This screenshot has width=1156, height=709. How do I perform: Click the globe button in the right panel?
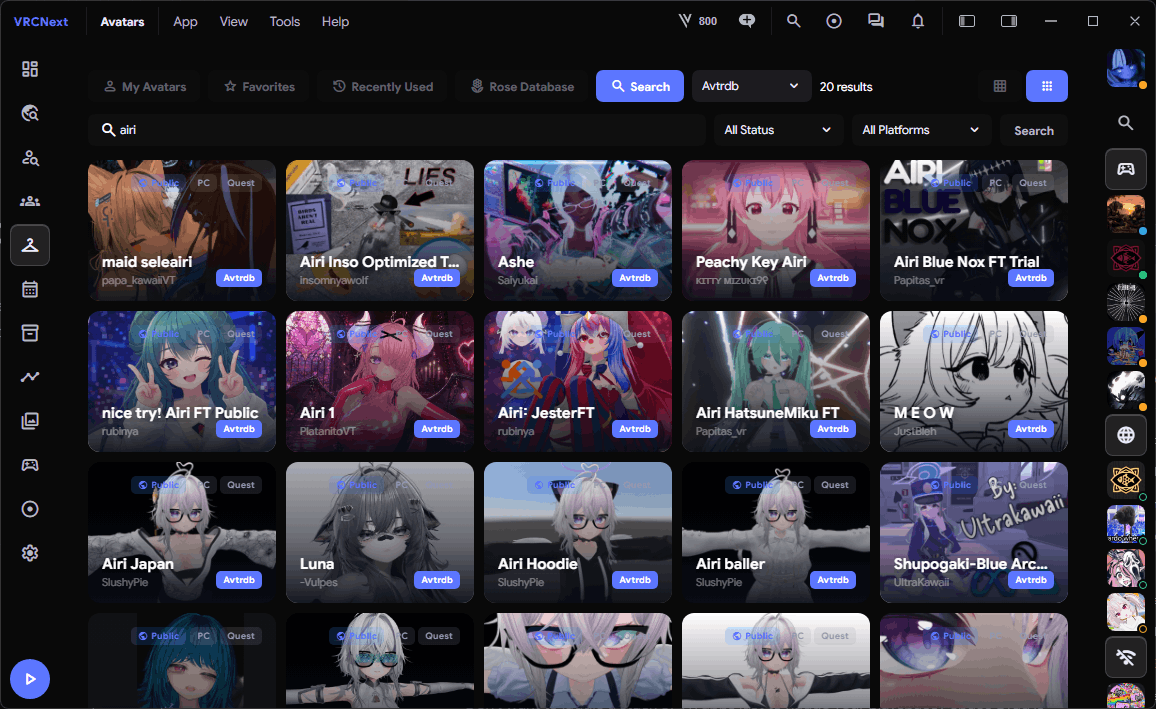coord(1126,435)
